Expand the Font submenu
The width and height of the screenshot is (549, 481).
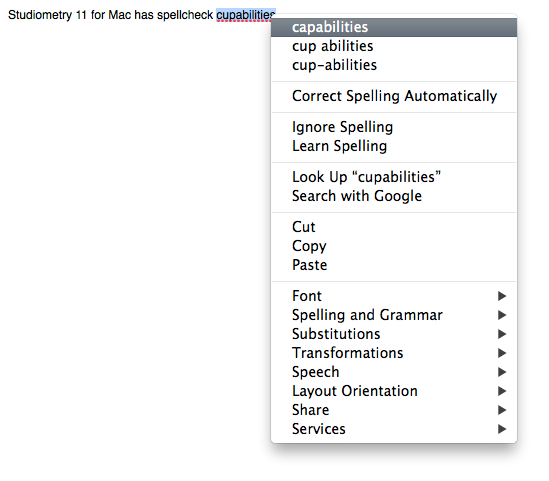(x=394, y=296)
